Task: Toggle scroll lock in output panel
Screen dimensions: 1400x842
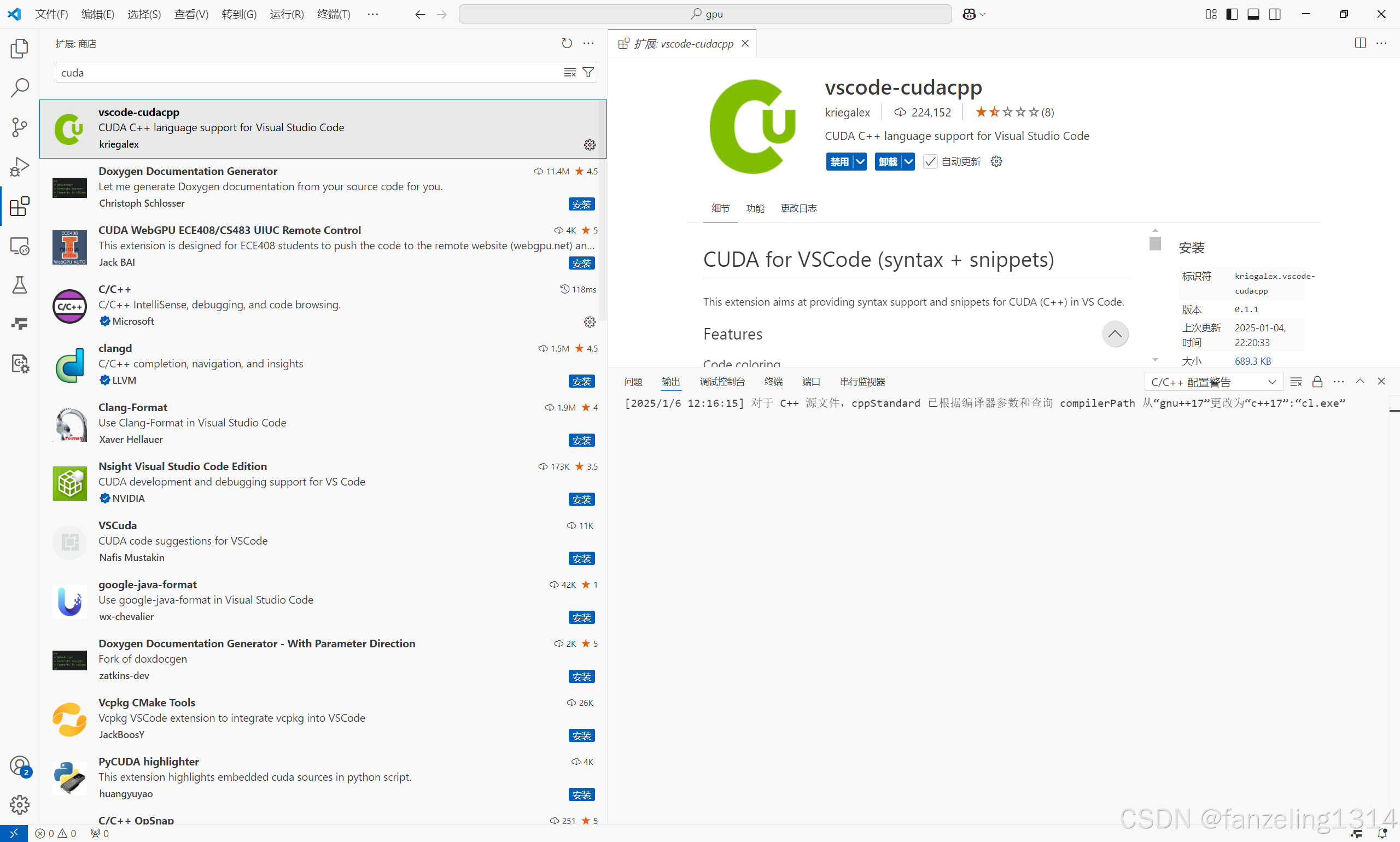Action: point(1317,381)
